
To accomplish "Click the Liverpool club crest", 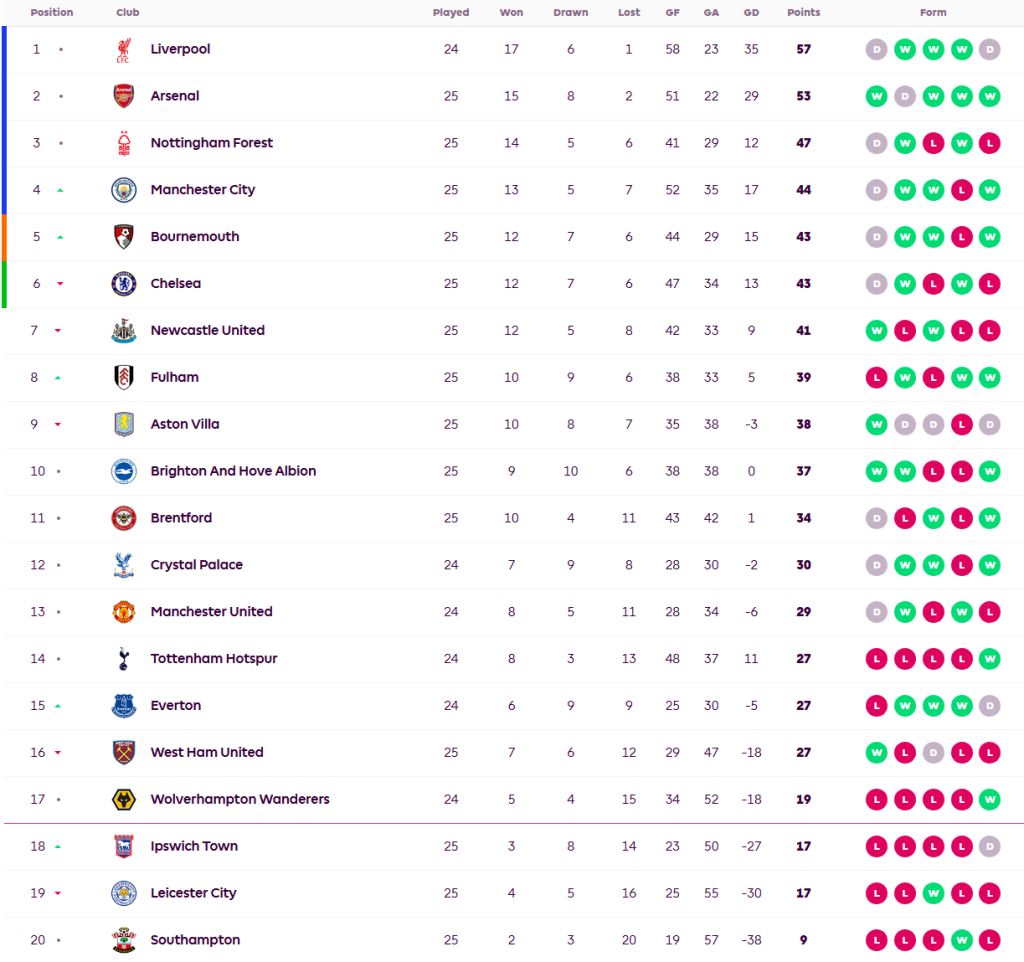I will (x=124, y=50).
